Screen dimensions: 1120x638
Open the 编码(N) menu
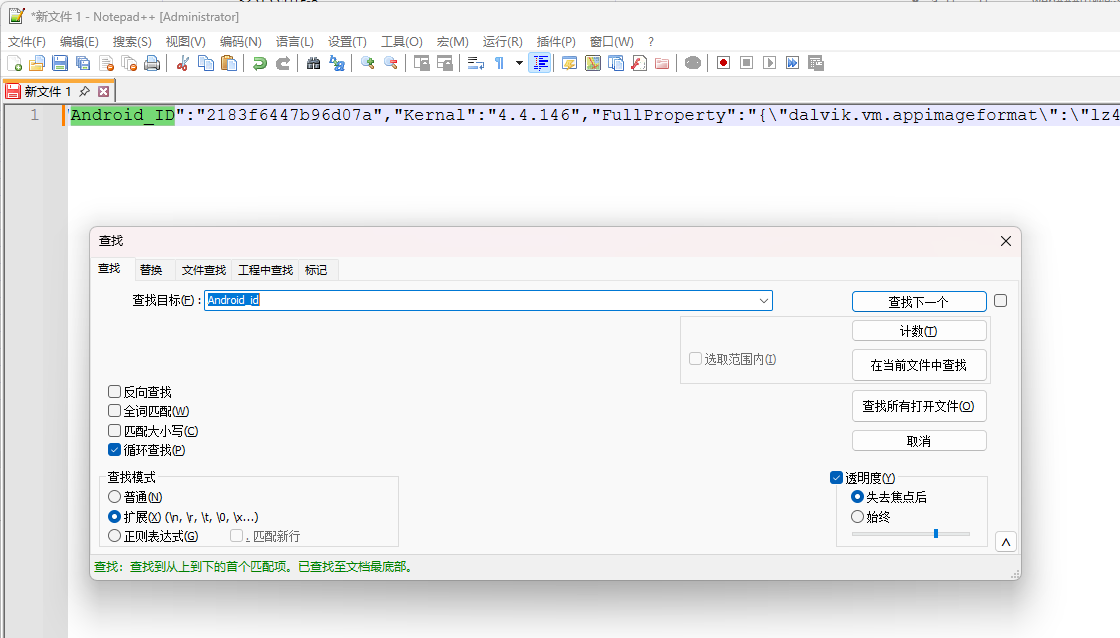pos(241,41)
